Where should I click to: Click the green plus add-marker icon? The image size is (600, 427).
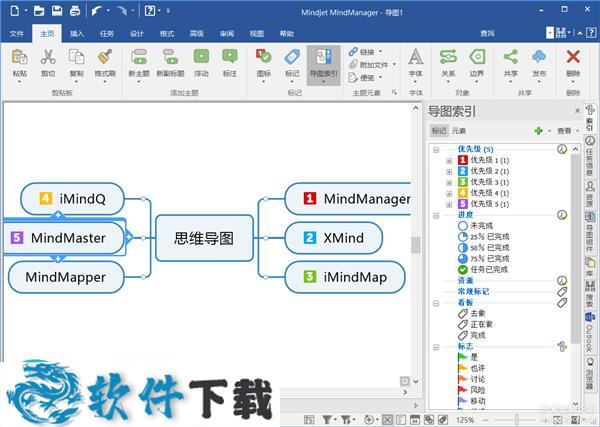[538, 131]
